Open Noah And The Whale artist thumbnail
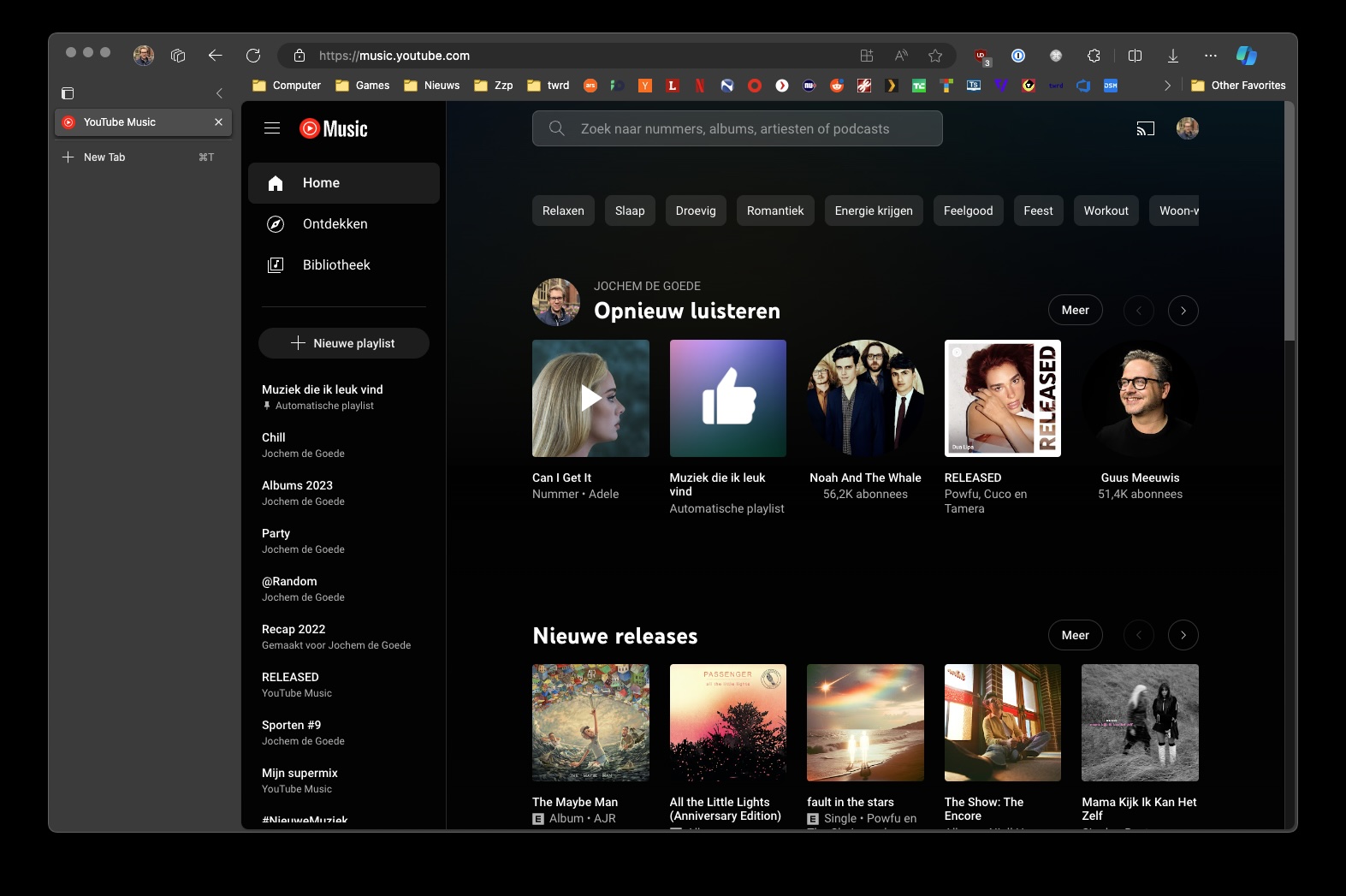Viewport: 1346px width, 896px height. (866, 398)
